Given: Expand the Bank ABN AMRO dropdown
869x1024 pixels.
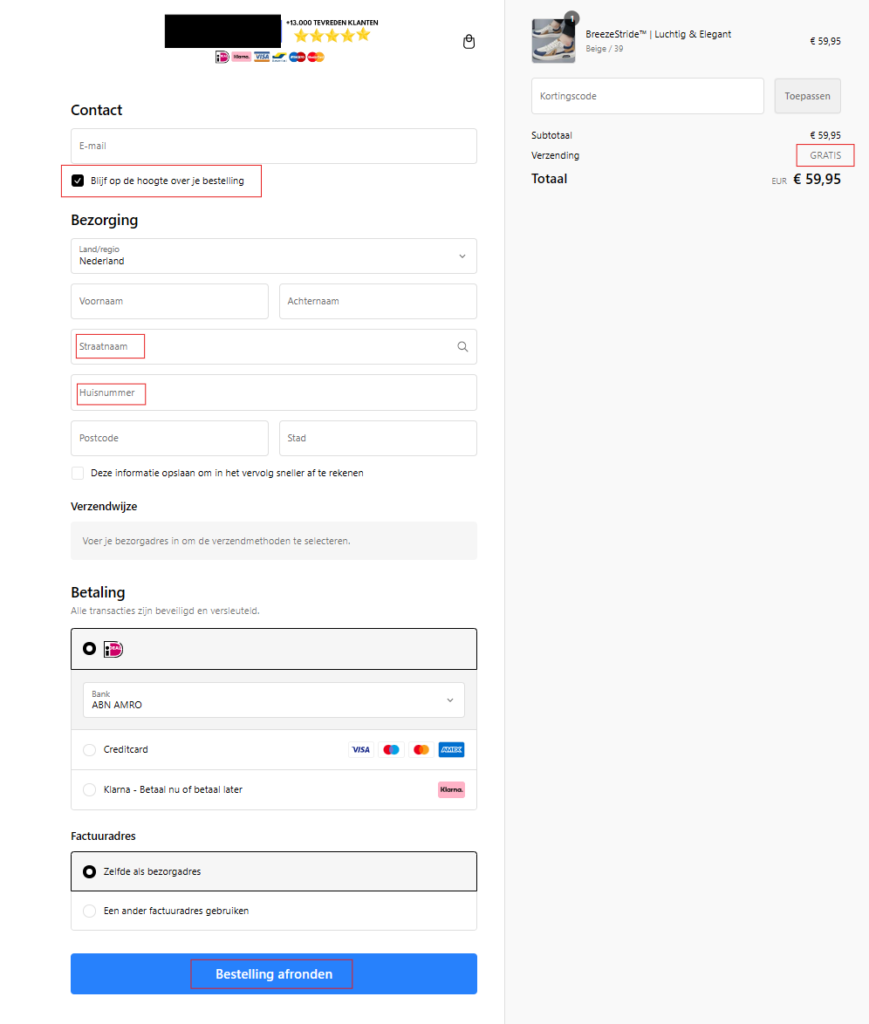Looking at the screenshot, I should 274,700.
